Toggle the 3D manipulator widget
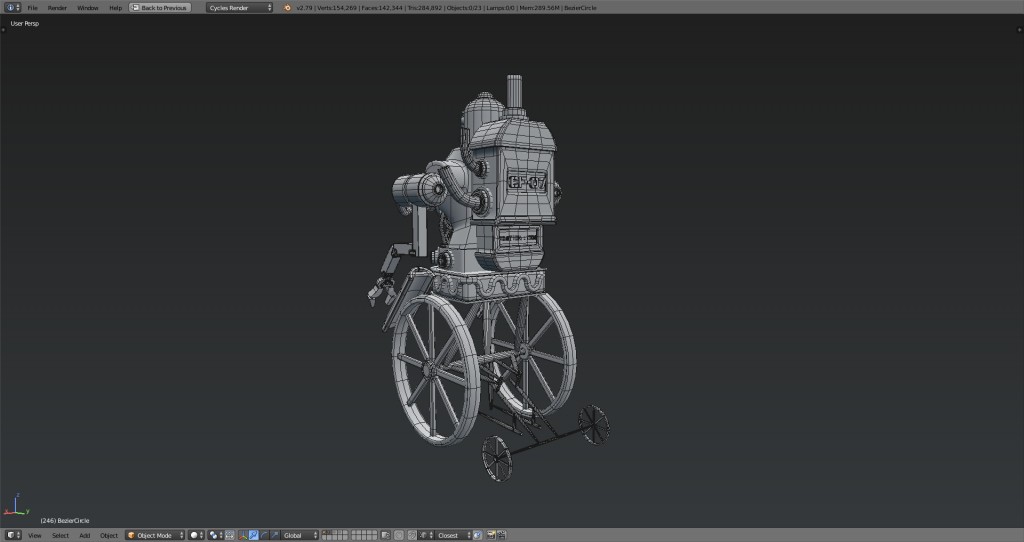1024x542 pixels. point(242,535)
